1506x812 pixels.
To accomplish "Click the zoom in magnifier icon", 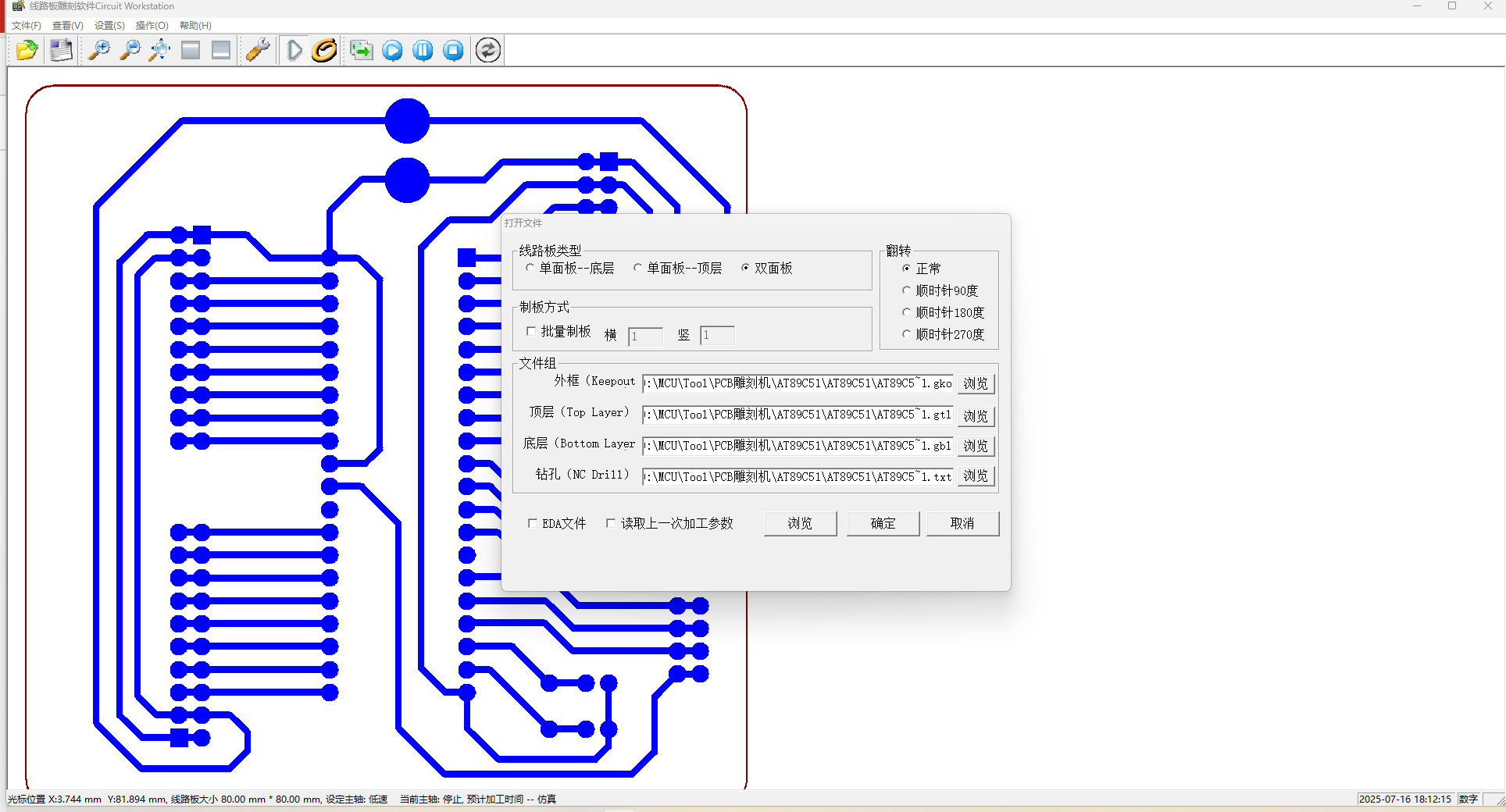I will point(98,51).
